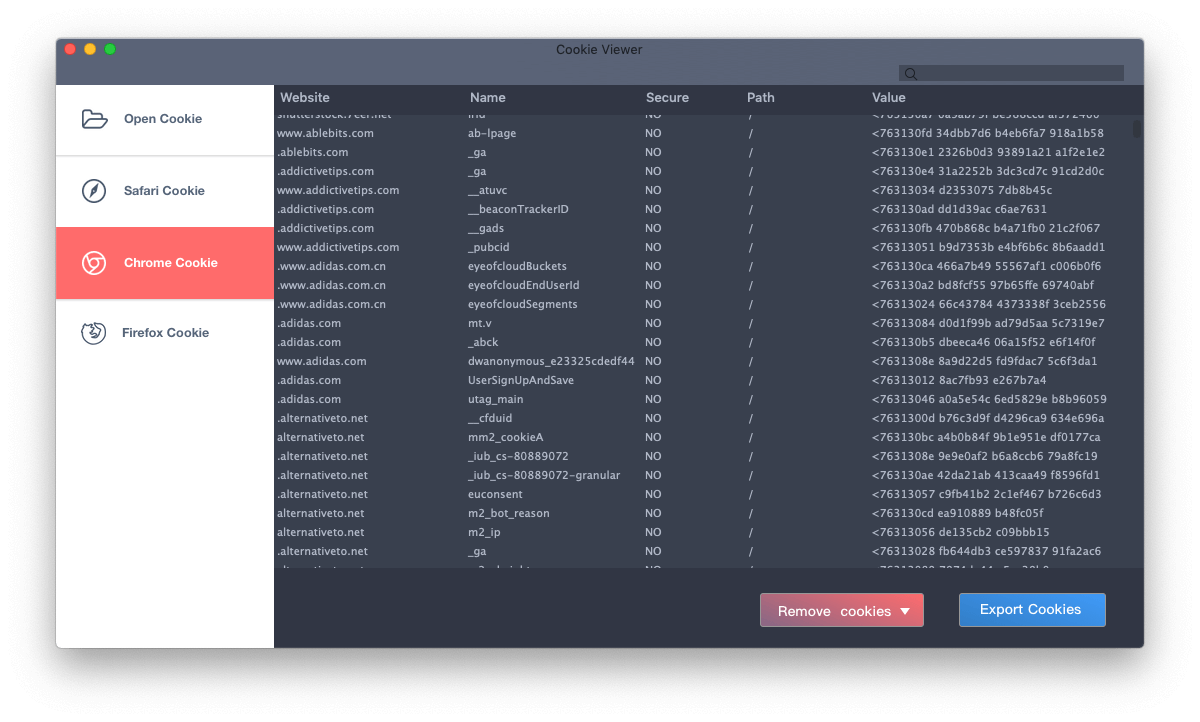Select the mt.v cookie name
The image size is (1200, 722).
click(x=480, y=323)
